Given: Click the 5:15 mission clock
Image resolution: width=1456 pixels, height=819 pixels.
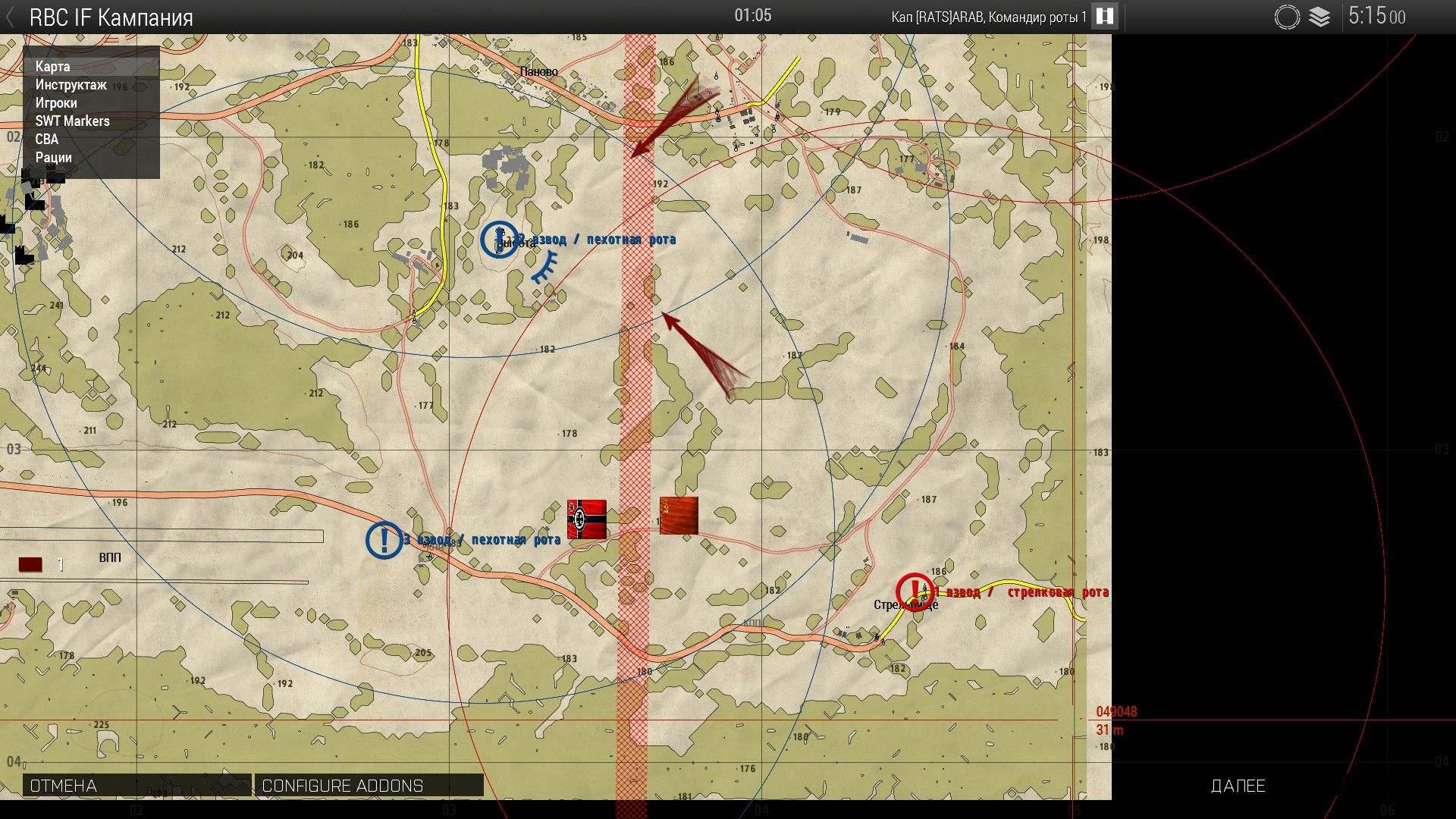Looking at the screenshot, I should [x=1376, y=16].
